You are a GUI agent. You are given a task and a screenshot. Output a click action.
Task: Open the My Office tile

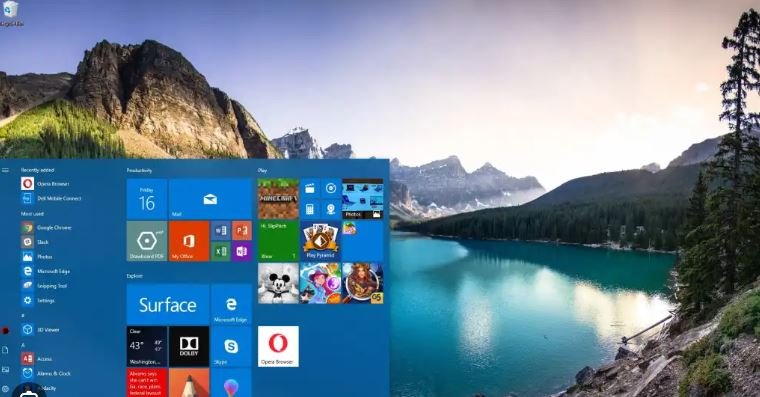tap(189, 241)
